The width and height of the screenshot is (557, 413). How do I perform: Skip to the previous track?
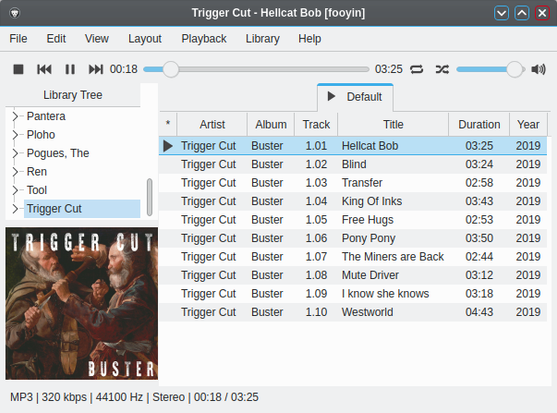(44, 69)
